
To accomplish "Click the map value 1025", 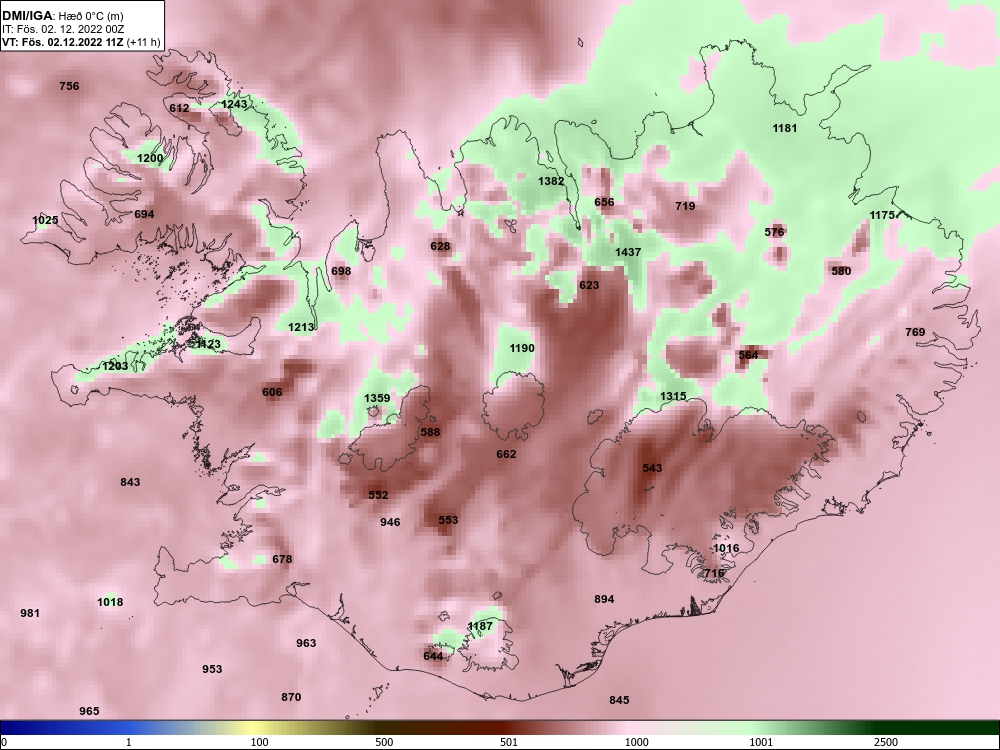I will pos(45,220).
